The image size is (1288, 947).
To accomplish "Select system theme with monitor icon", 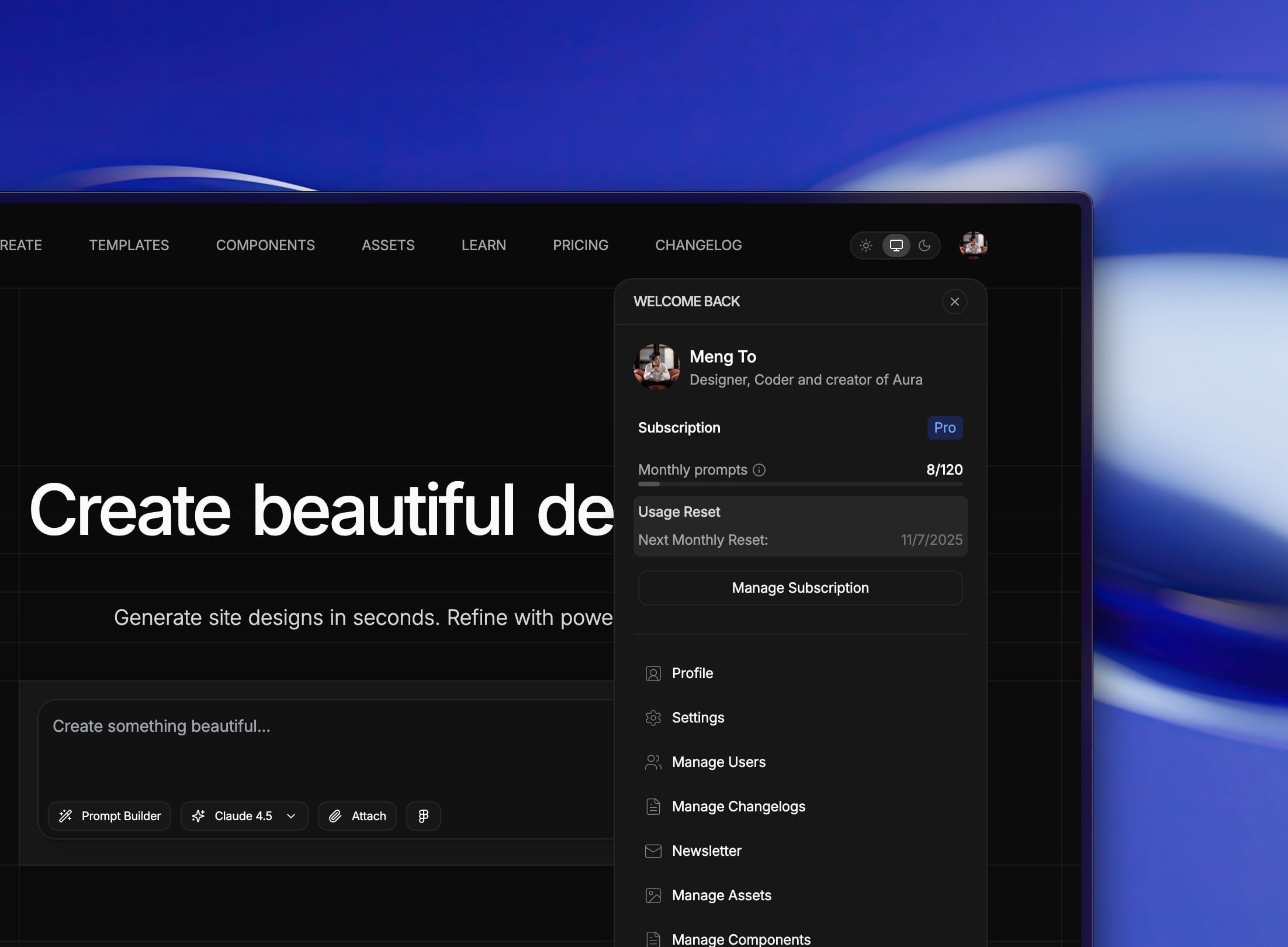I will (896, 246).
